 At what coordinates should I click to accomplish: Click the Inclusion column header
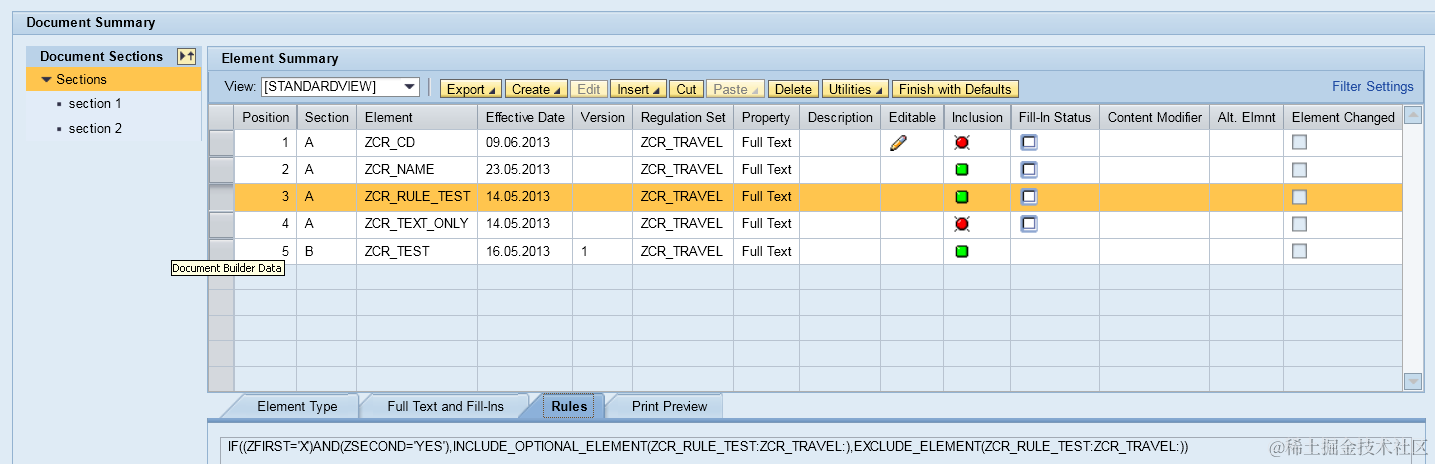coord(977,117)
